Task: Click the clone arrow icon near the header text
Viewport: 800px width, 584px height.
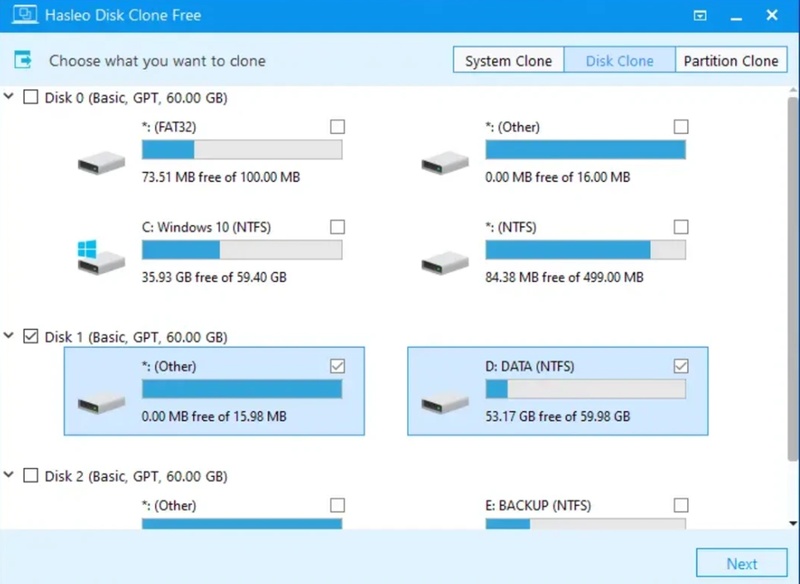Action: [x=22, y=60]
